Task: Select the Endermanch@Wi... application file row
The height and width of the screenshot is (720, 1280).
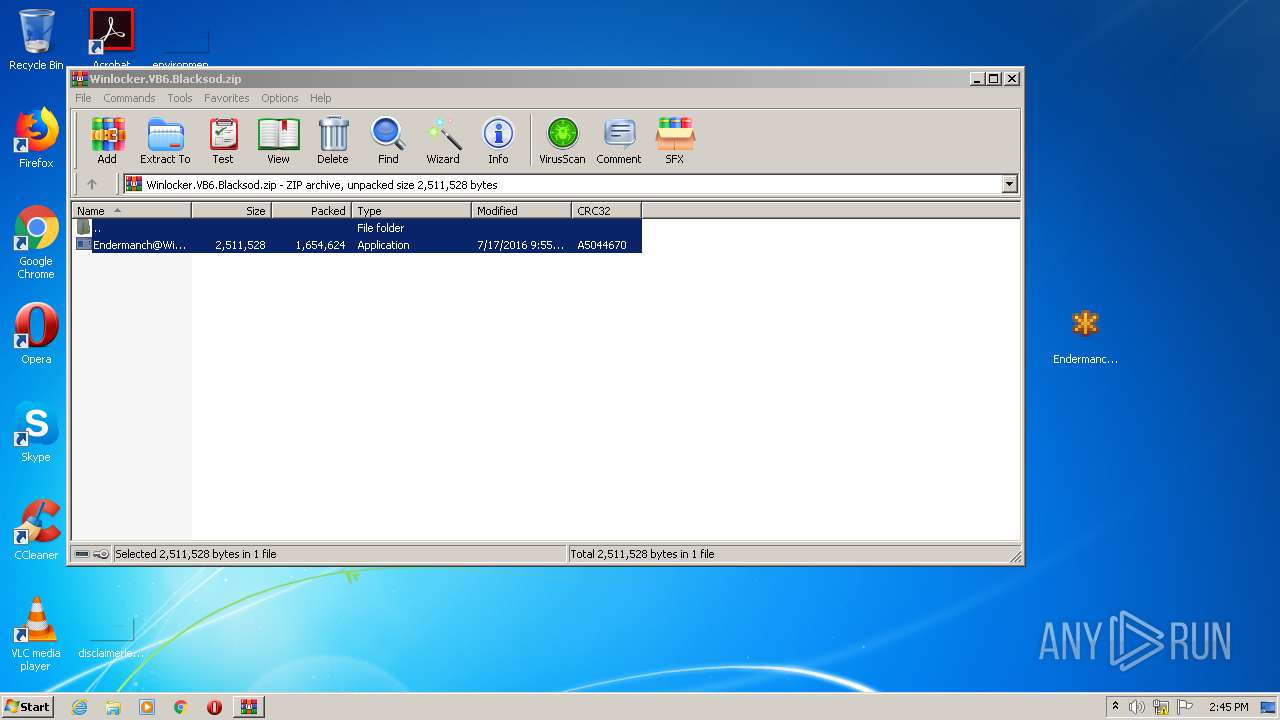Action: (357, 244)
